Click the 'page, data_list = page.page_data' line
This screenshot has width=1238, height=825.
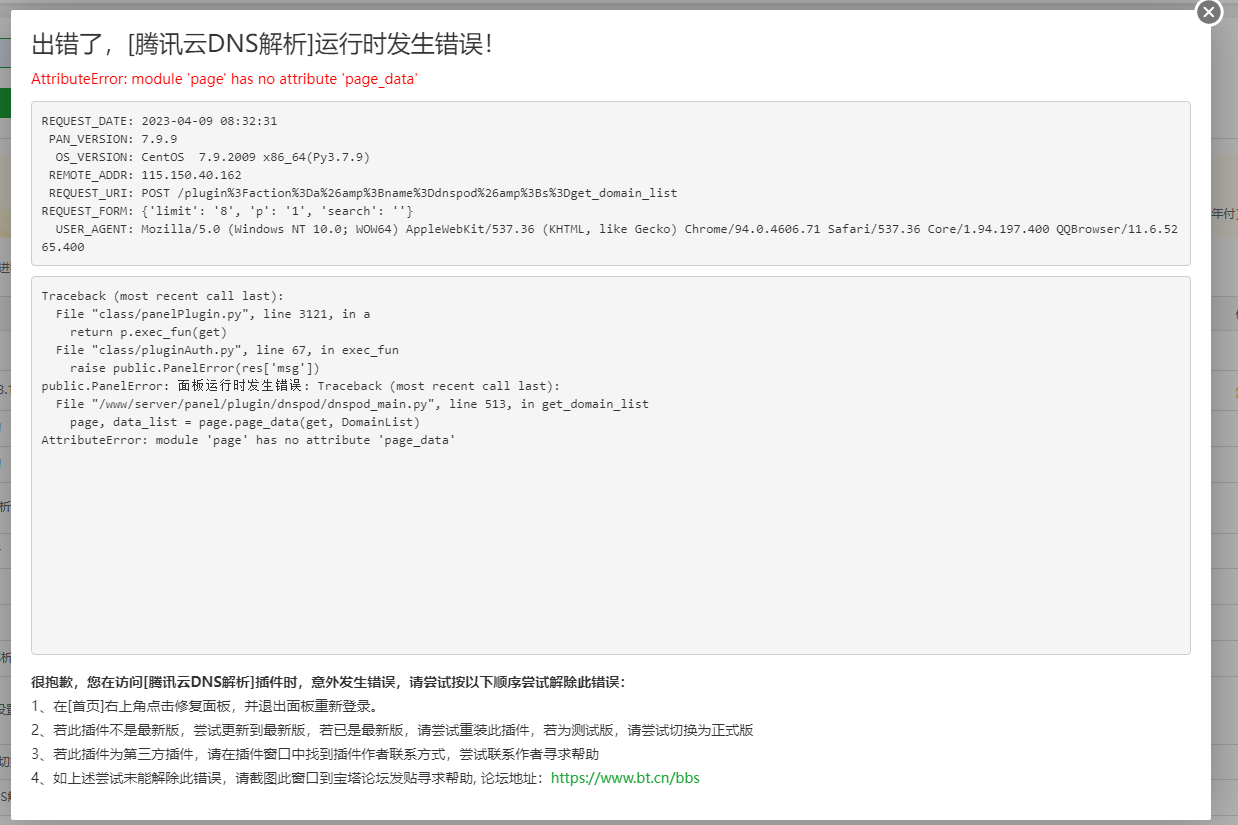[x=245, y=422]
